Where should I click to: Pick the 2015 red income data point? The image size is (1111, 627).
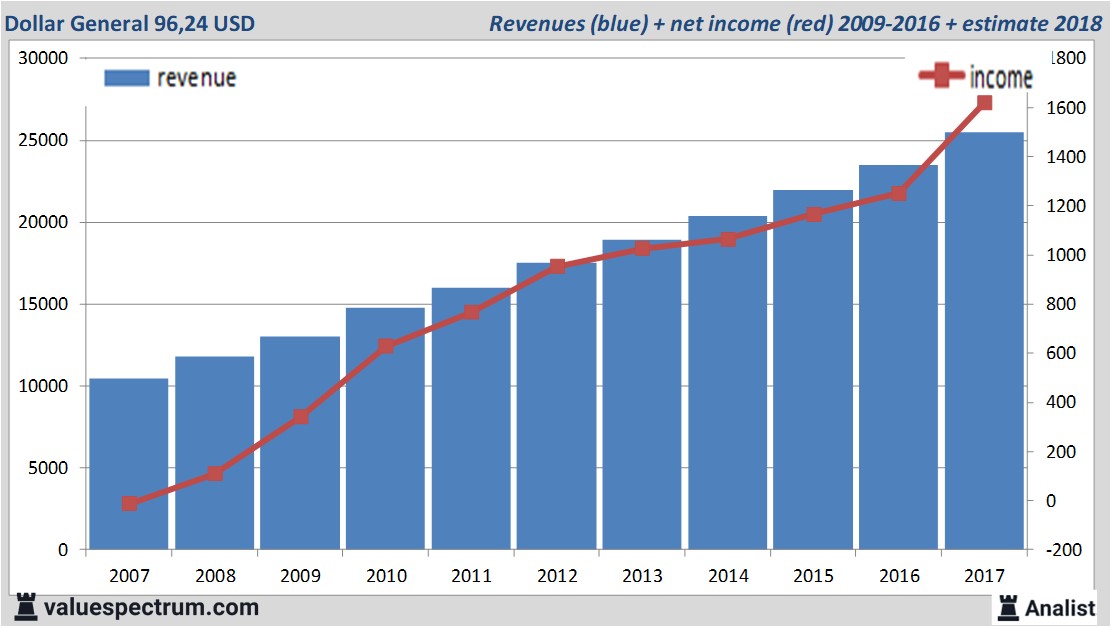[813, 214]
